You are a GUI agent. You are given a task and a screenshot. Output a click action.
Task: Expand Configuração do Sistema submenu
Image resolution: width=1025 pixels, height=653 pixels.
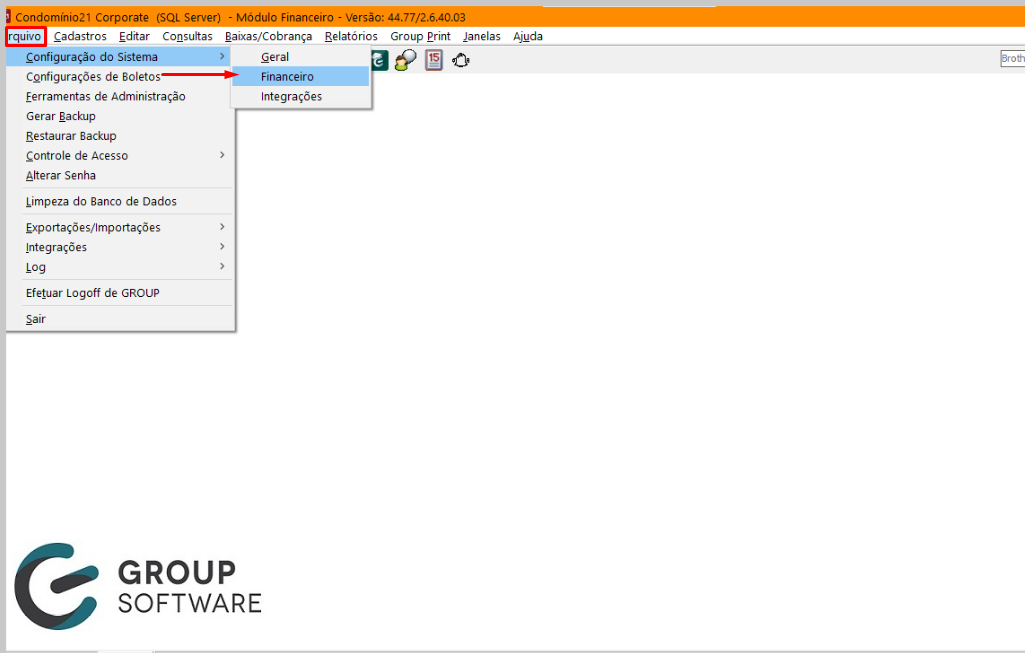pos(120,57)
